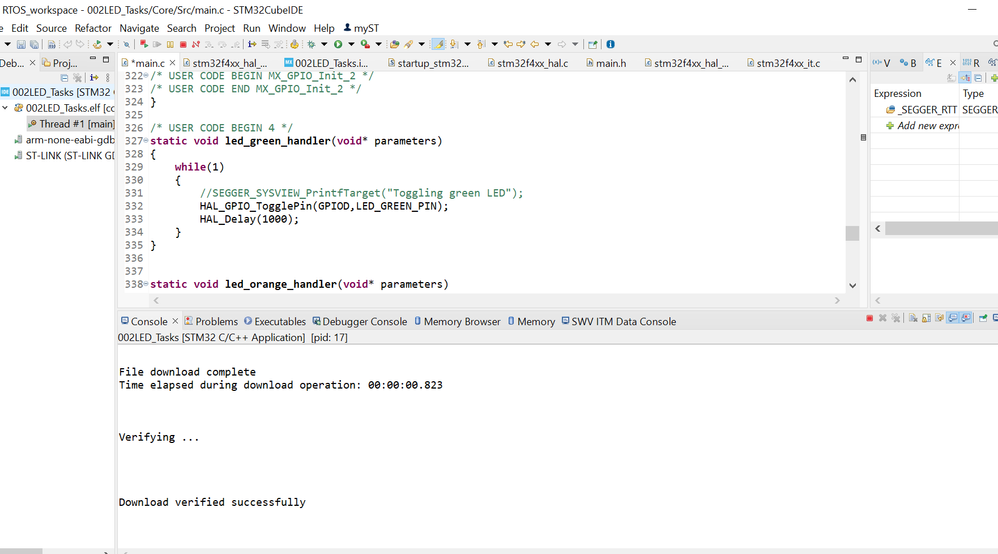Open the Edit menu
Viewport: 998px width, 554px height.
point(19,28)
